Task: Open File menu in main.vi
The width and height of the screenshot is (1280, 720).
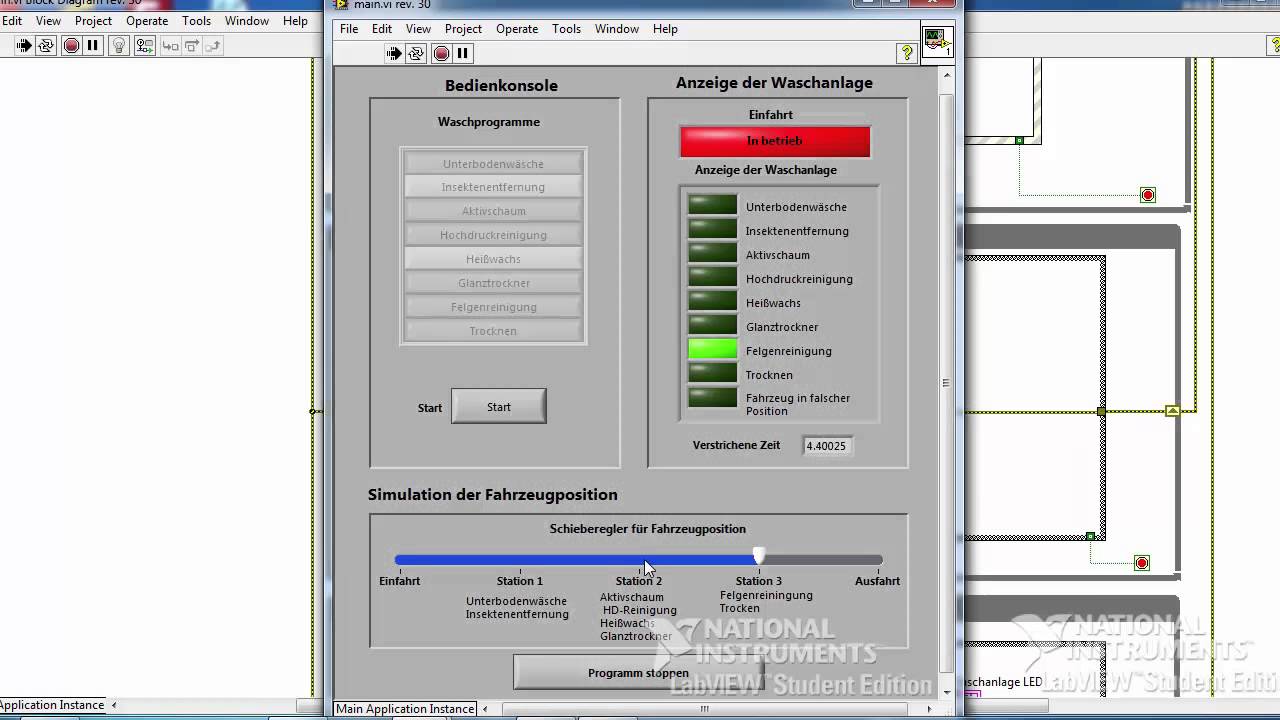Action: (349, 29)
